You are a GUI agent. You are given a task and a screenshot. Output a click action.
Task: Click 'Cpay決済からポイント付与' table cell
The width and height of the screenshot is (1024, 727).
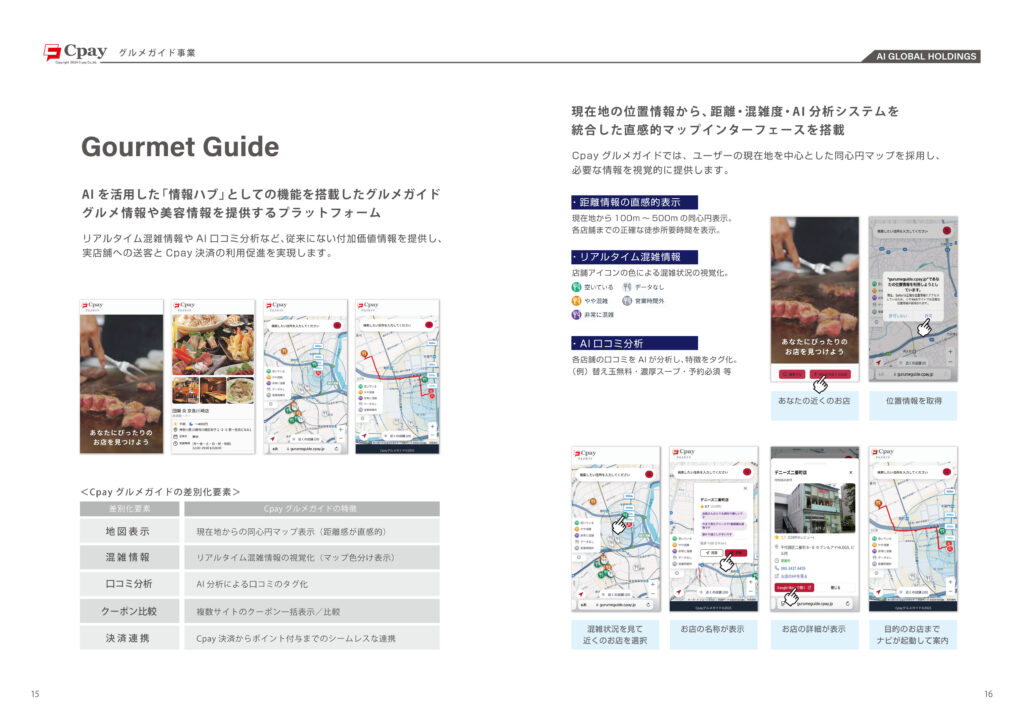(312, 638)
